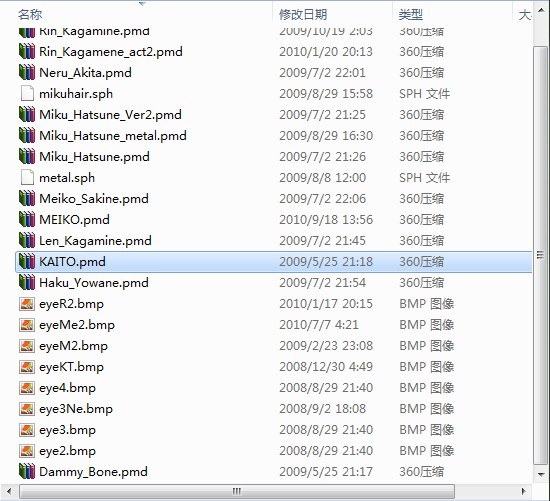
Task: Click the mikuhair.sph blank file icon
Action: pos(27,94)
